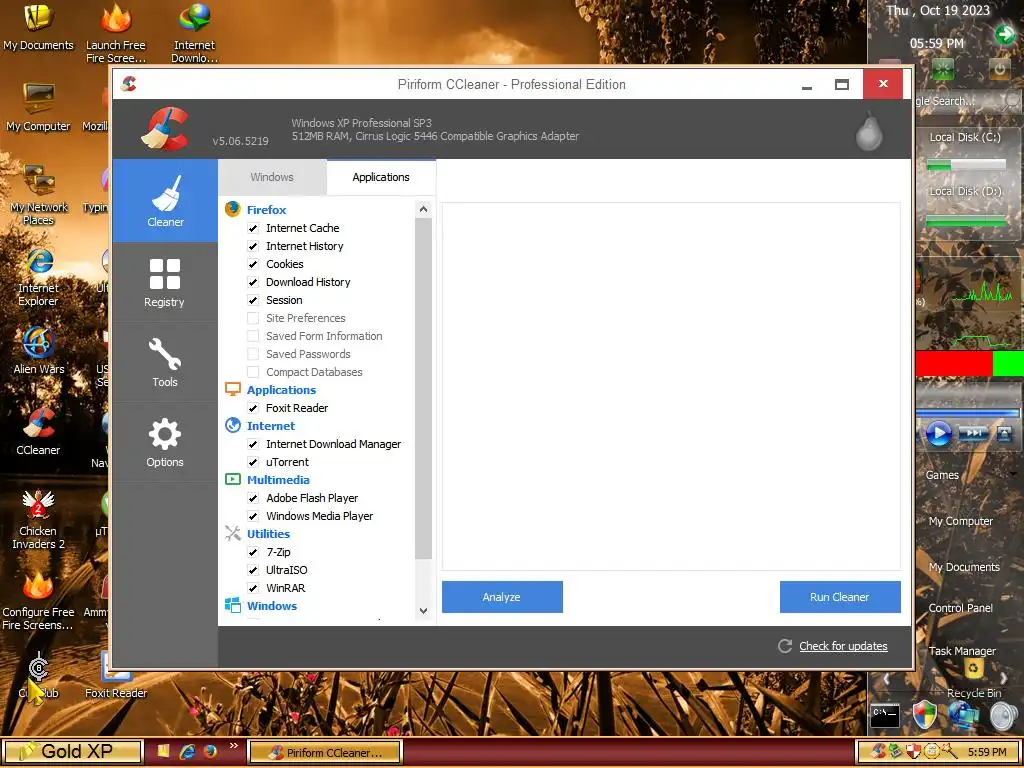1024x768 pixels.
Task: Open the Cleaner section in CCleaner sidebar
Action: pos(165,200)
